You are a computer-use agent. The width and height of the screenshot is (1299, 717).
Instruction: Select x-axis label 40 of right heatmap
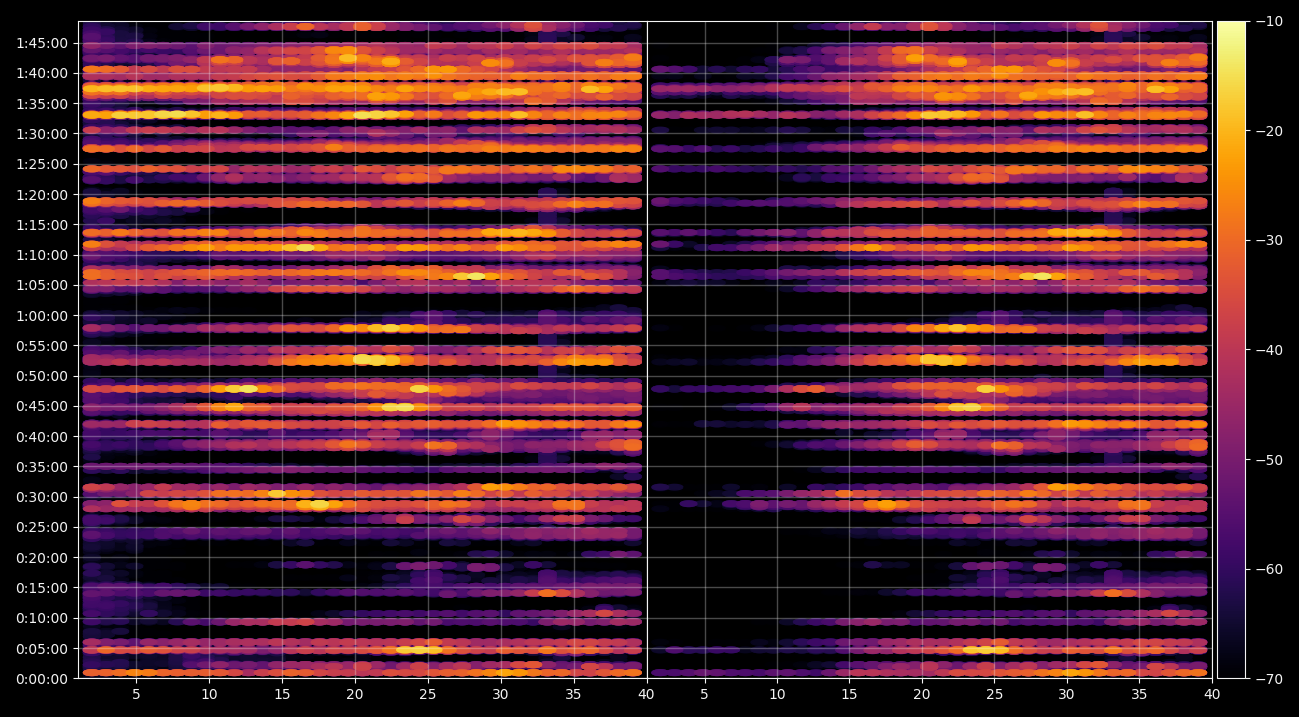(1212, 694)
